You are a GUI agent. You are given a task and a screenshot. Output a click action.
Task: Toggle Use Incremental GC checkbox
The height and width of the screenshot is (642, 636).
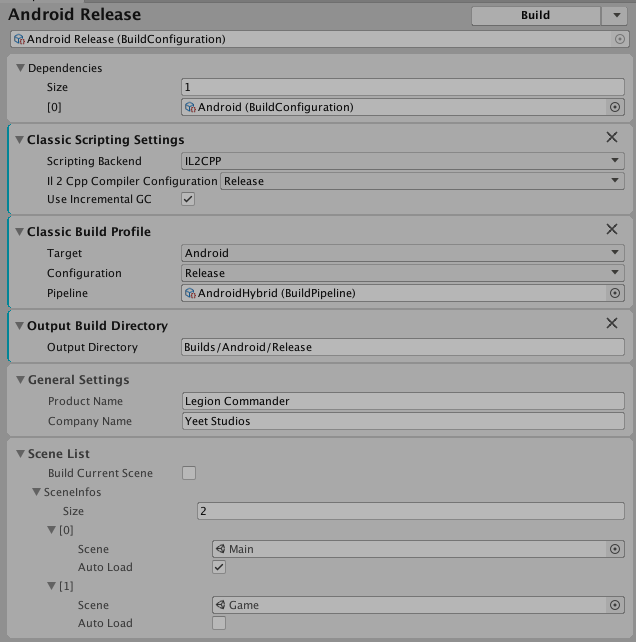click(188, 199)
